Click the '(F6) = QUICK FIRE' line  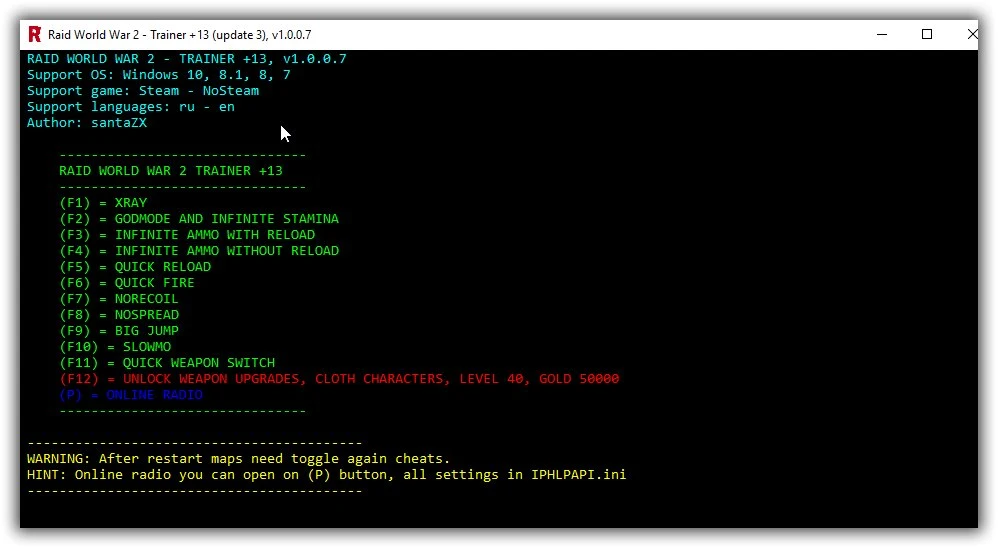coord(127,282)
